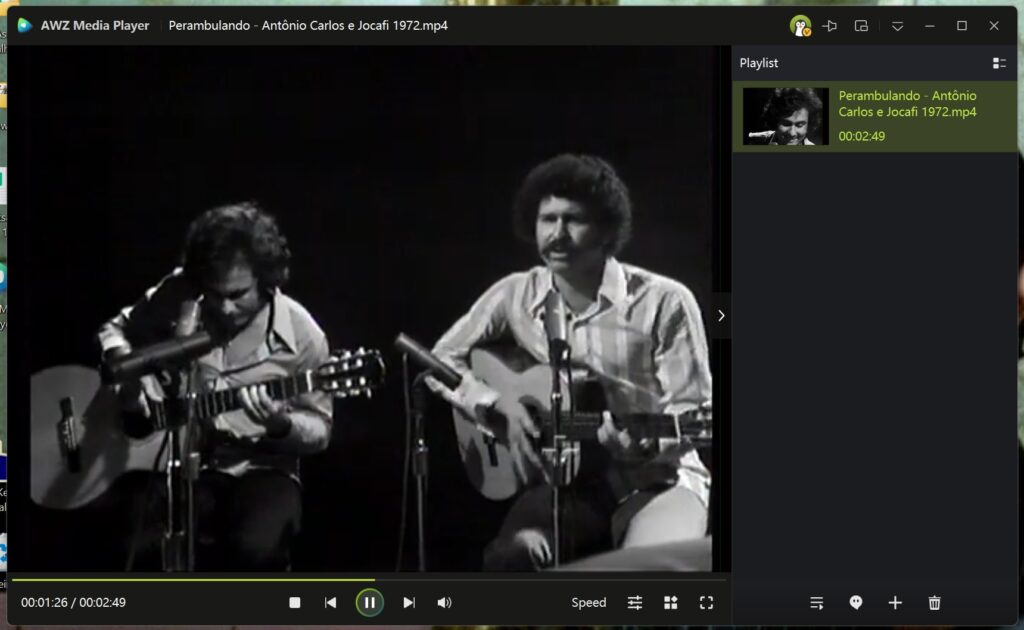Minimize the media player window
This screenshot has height=630, width=1024.
(929, 26)
